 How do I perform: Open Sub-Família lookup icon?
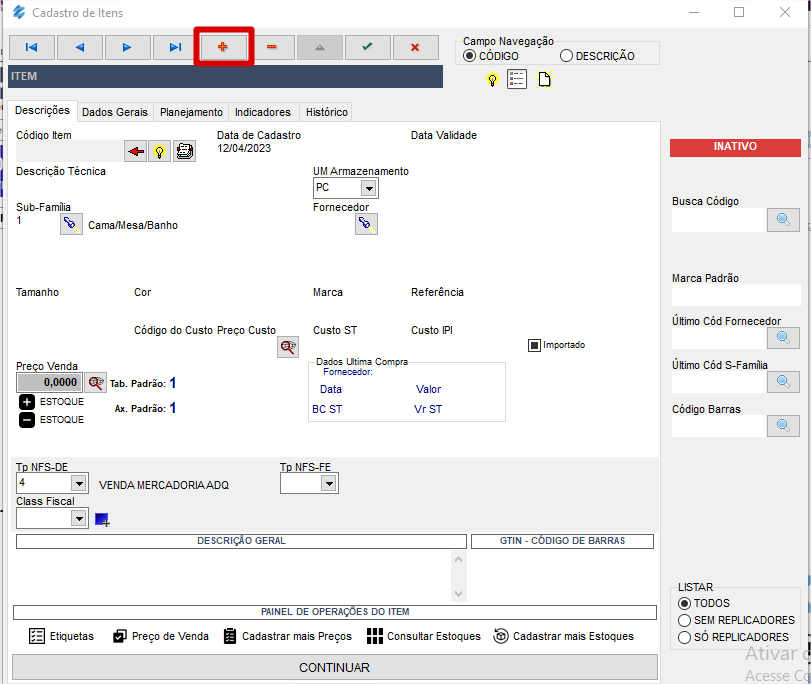tap(71, 224)
